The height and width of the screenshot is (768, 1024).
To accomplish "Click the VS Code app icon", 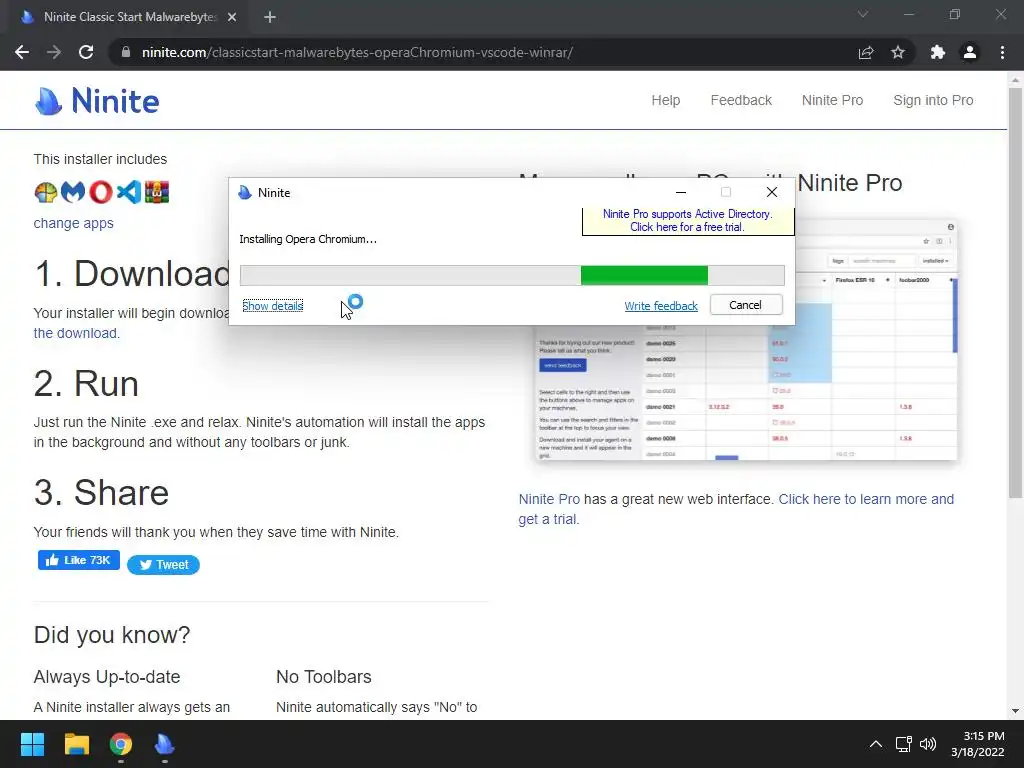I will (x=129, y=192).
